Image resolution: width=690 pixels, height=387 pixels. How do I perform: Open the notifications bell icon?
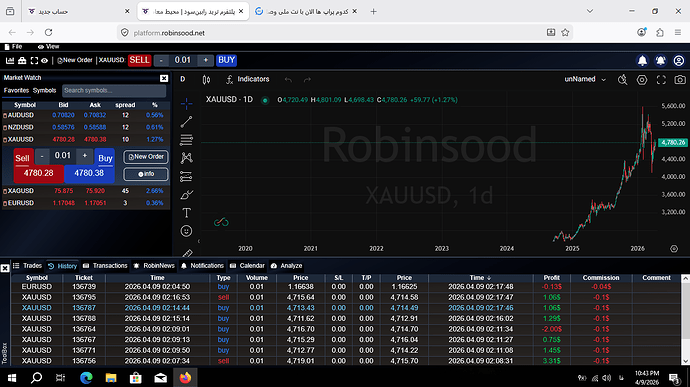642,61
